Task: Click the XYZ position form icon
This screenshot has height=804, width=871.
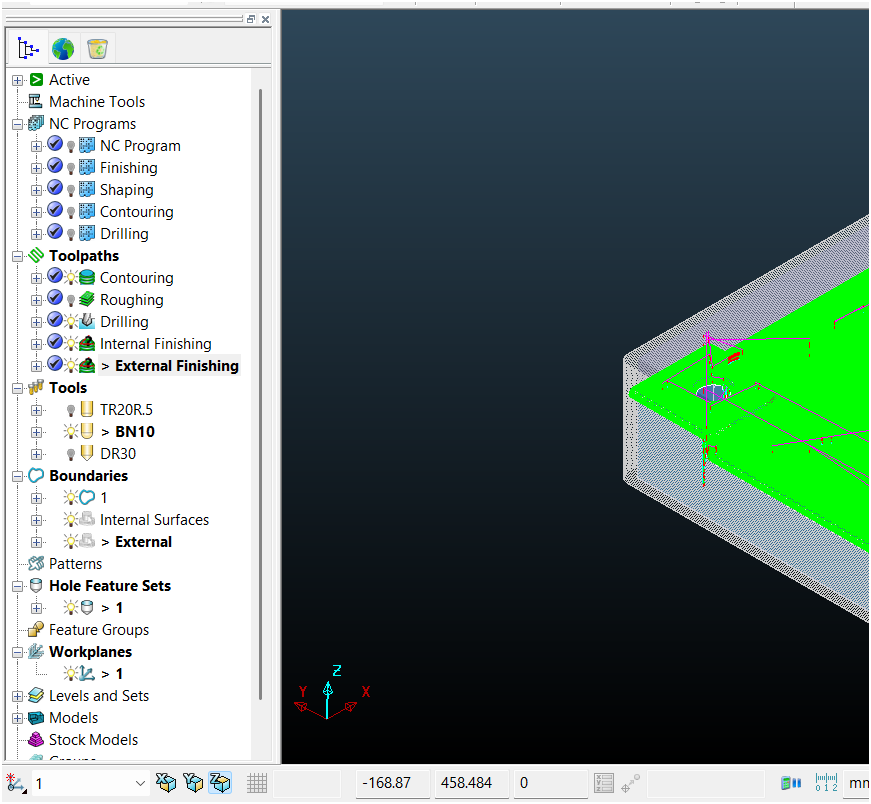Action: click(603, 783)
